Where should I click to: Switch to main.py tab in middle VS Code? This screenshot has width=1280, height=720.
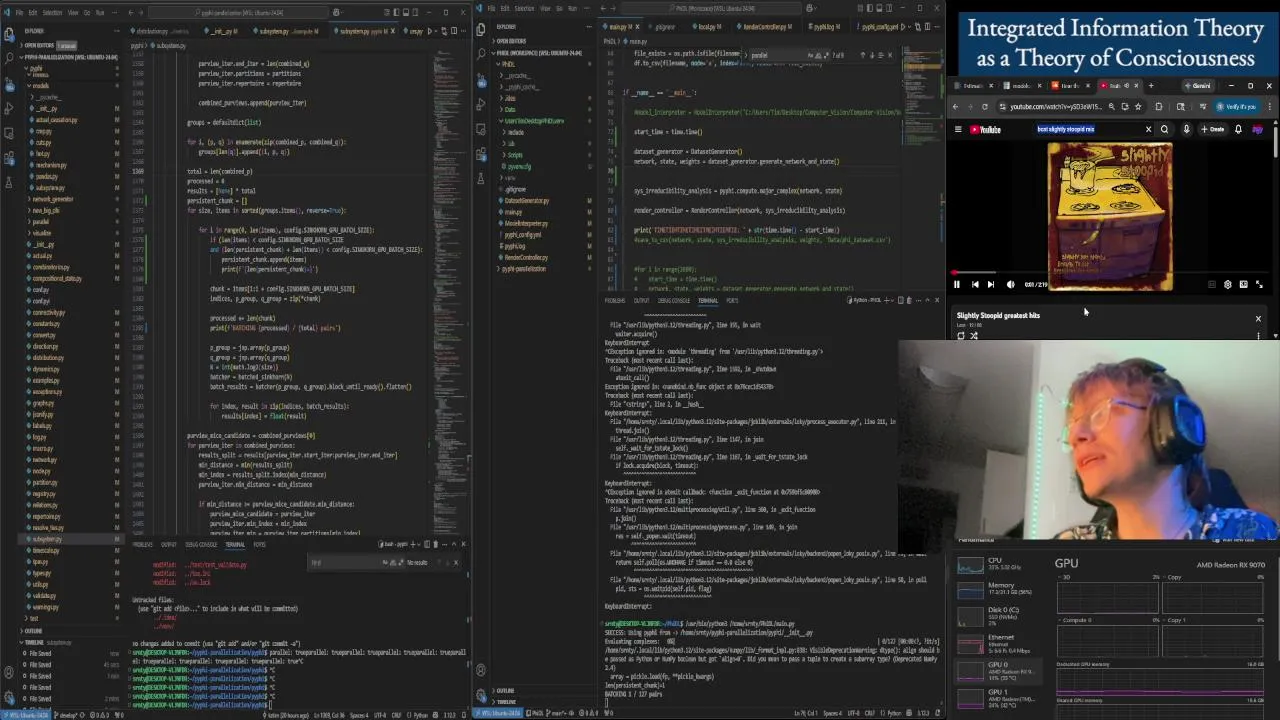pos(620,27)
